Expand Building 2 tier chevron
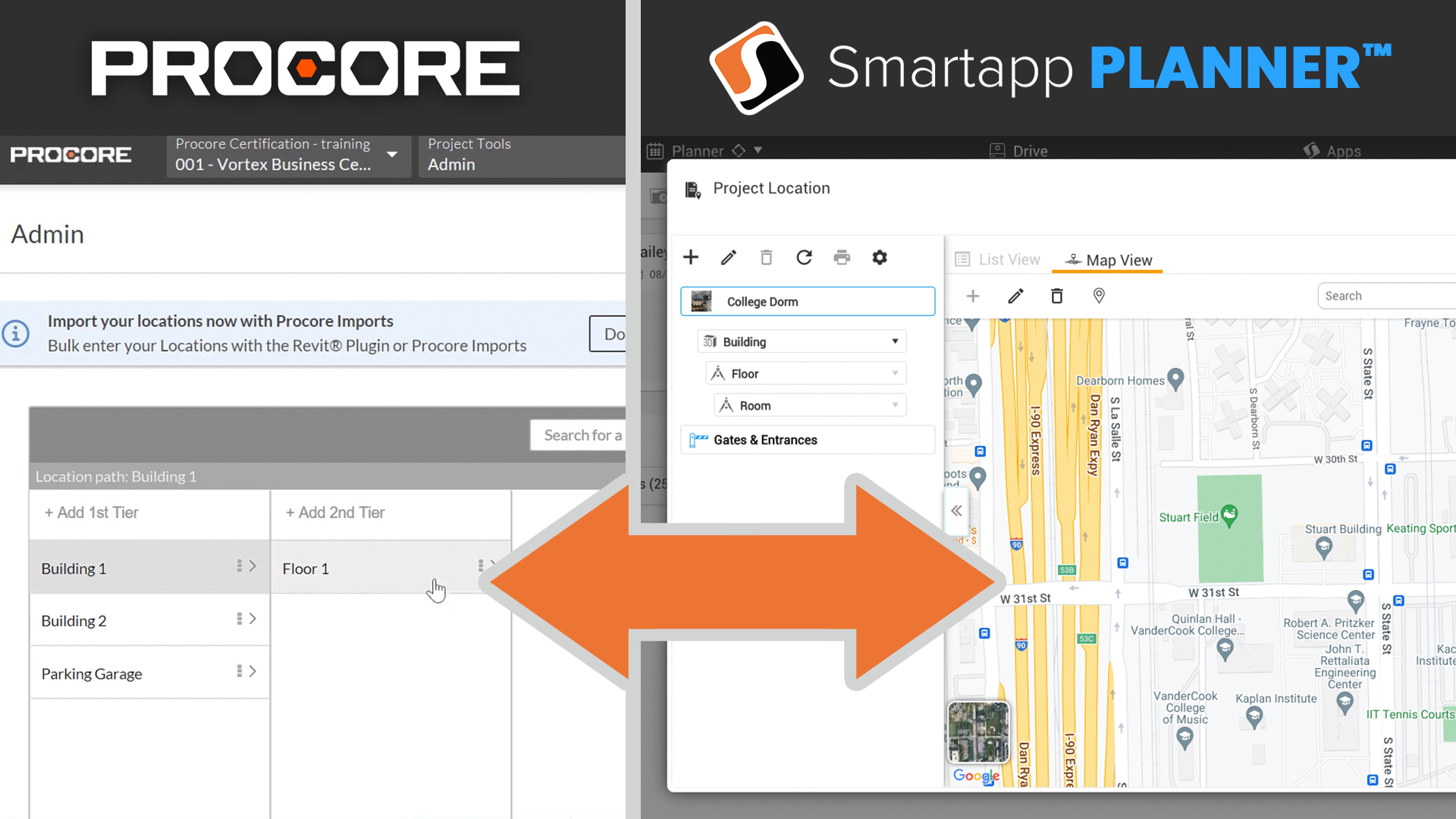 [x=253, y=619]
